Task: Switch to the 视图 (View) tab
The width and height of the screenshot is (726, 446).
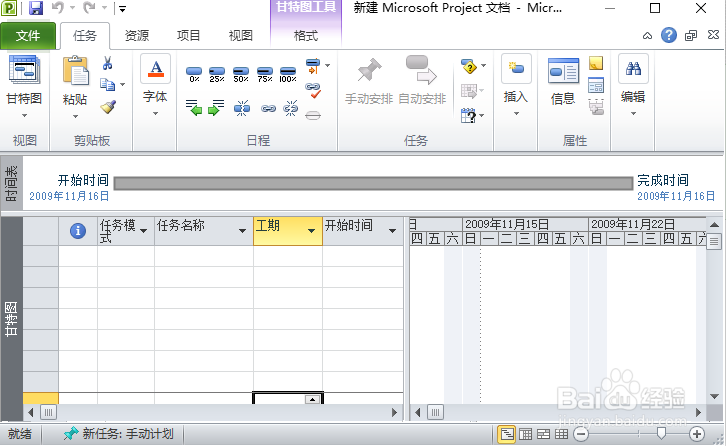Action: [241, 36]
